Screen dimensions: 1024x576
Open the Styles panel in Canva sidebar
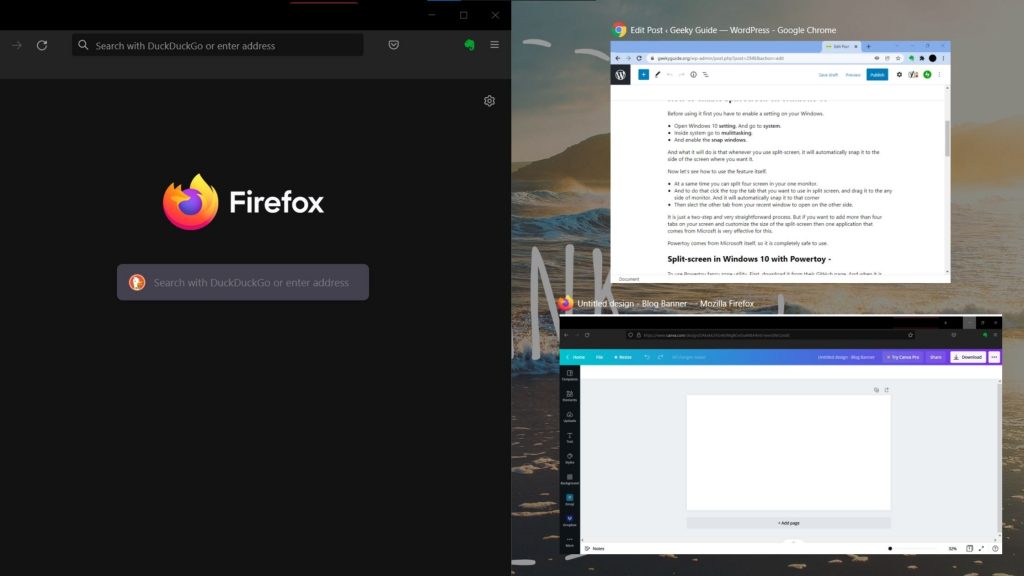click(x=569, y=458)
